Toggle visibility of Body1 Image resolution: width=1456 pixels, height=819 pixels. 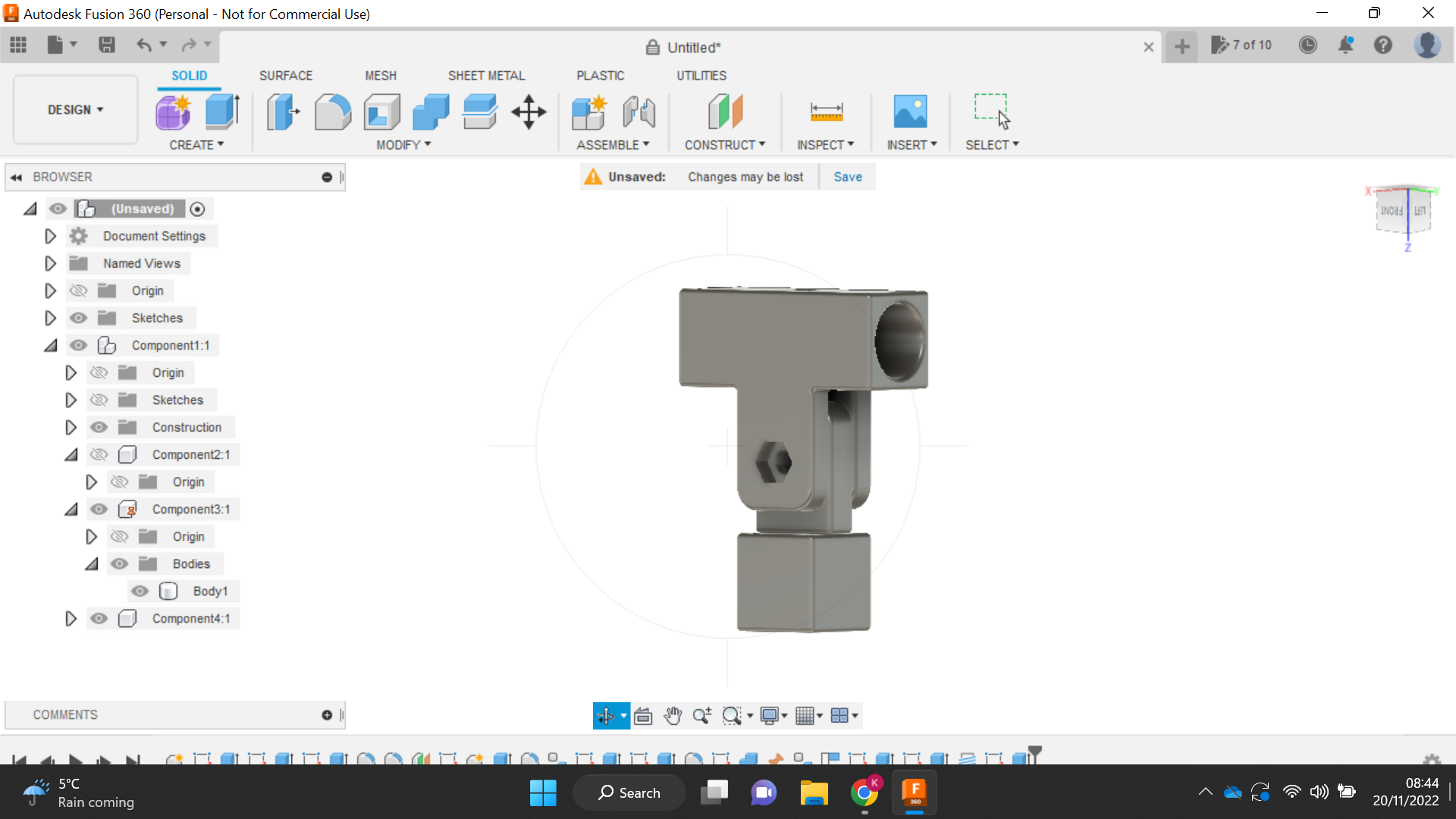pyautogui.click(x=140, y=591)
